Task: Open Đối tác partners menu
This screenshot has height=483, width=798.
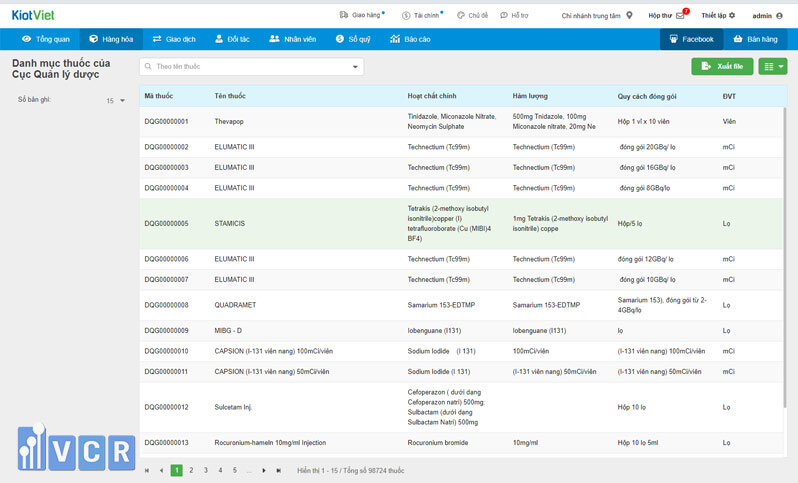Action: point(232,39)
